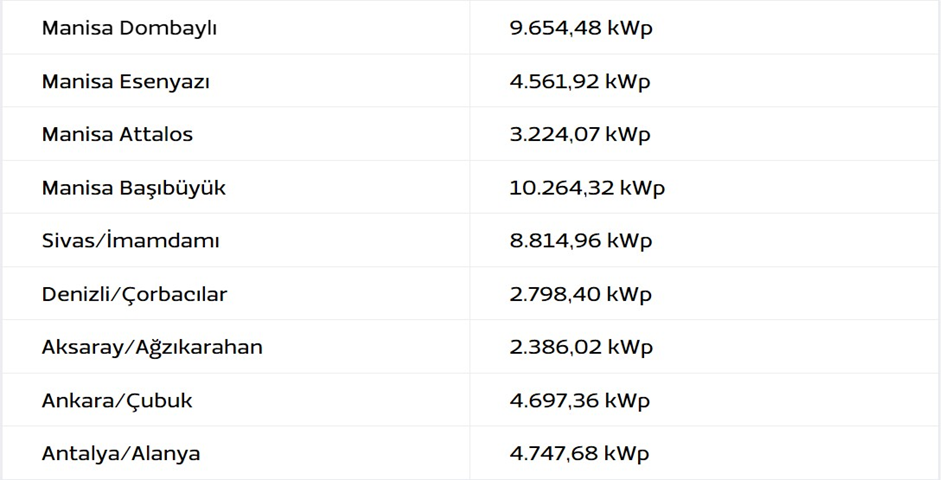
Task: Click the Sivas/İmamdamı location name
Action: pos(130,241)
